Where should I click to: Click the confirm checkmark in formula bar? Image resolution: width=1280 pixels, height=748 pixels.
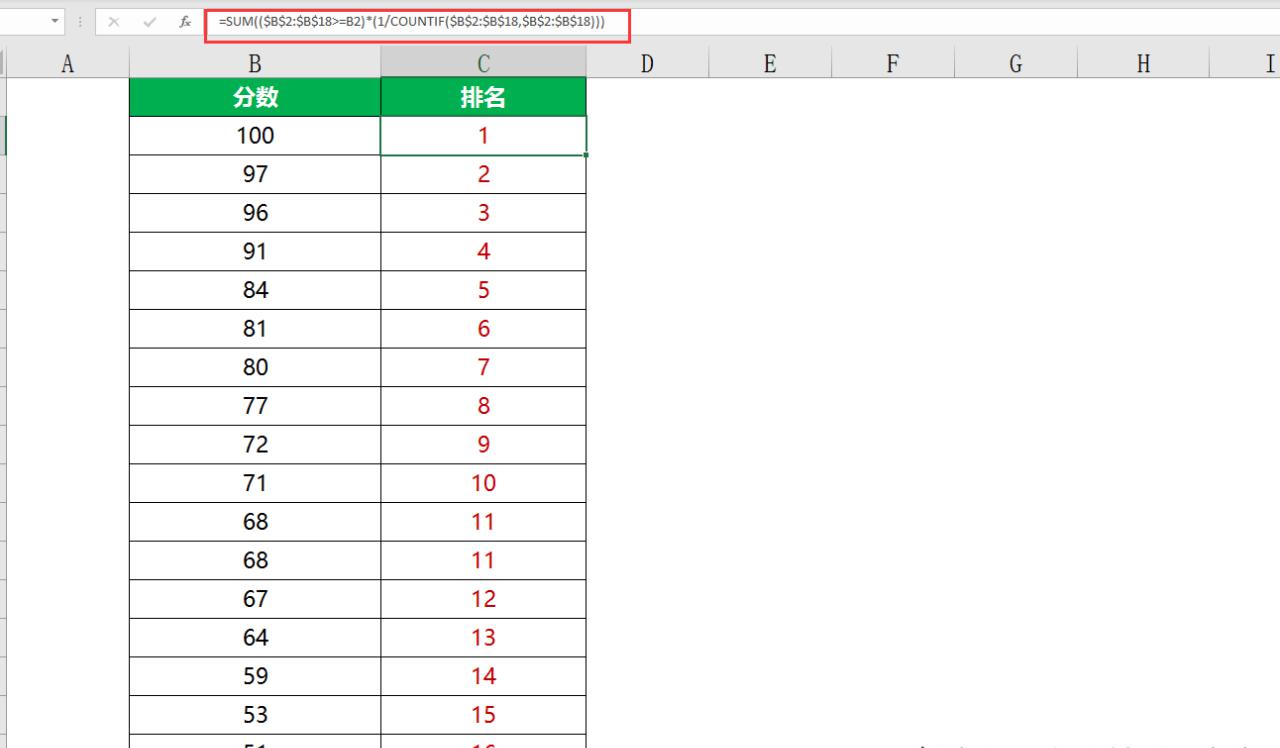[x=150, y=22]
